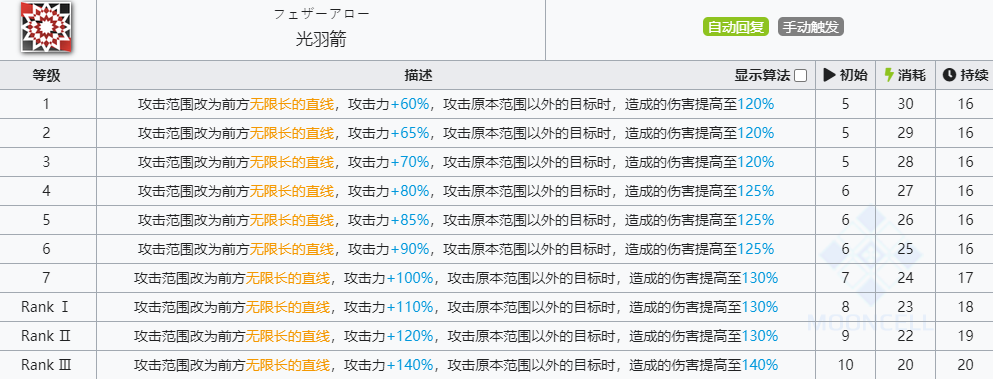Click the 等级 column header

pyautogui.click(x=46, y=75)
